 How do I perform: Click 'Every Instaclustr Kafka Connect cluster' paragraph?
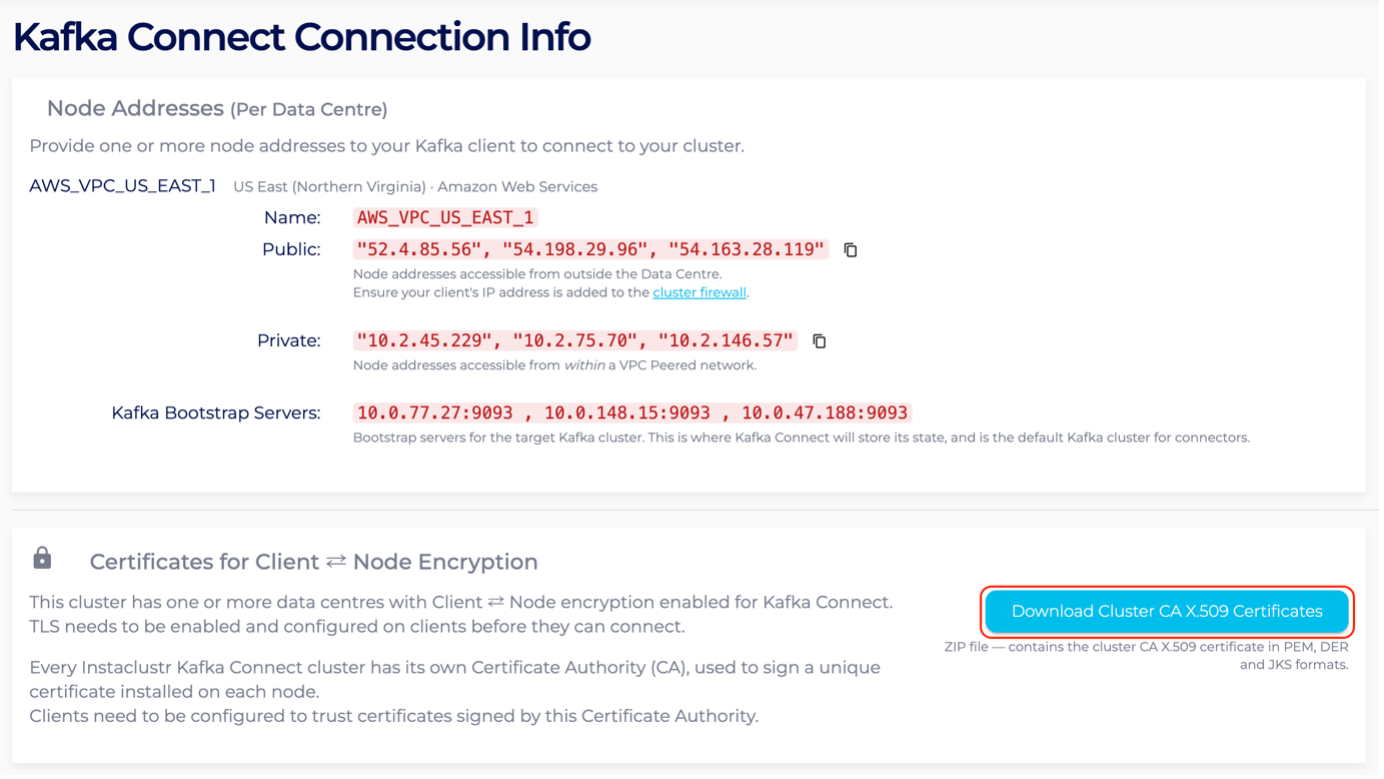click(456, 680)
